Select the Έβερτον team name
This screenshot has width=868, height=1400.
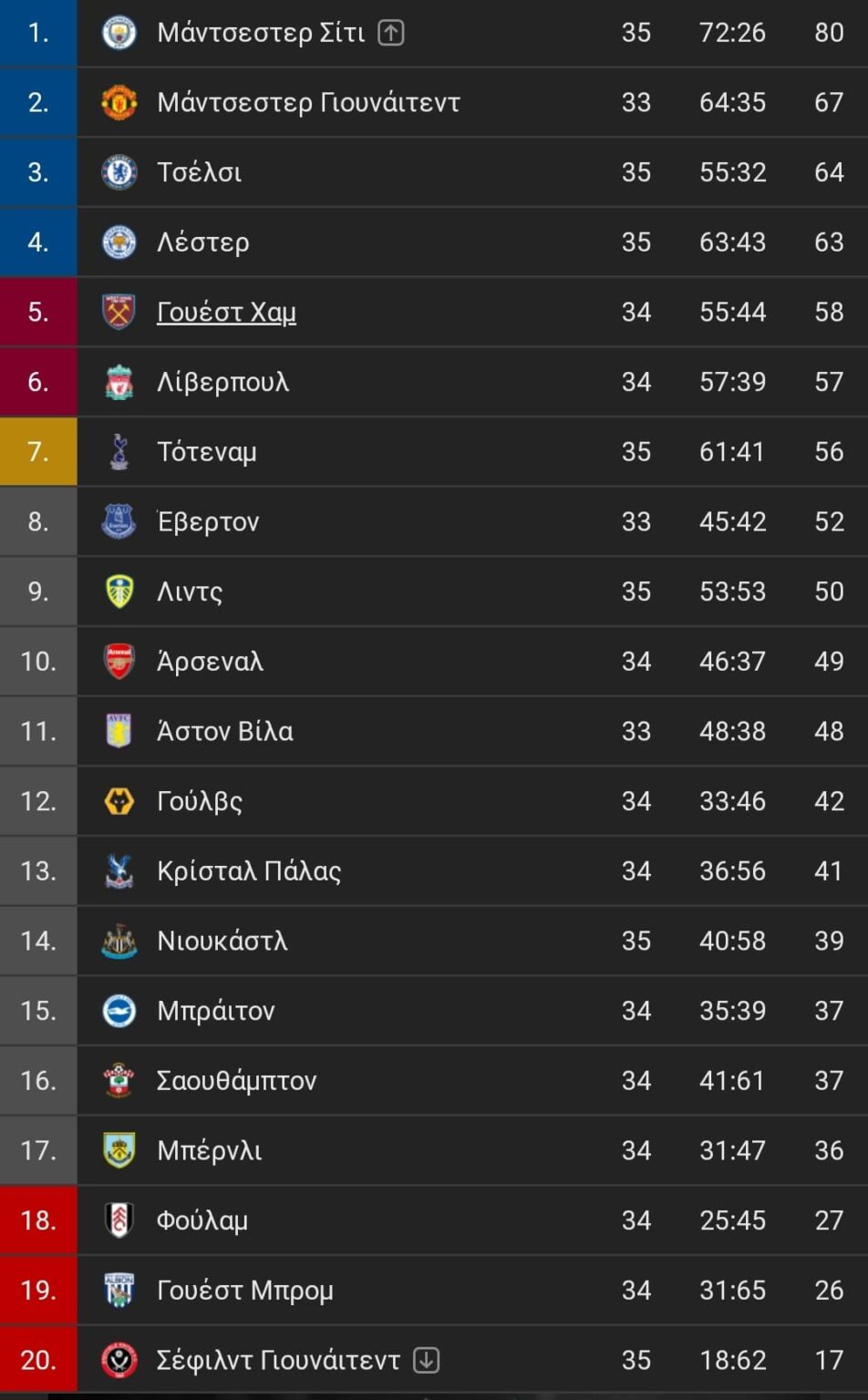[208, 521]
